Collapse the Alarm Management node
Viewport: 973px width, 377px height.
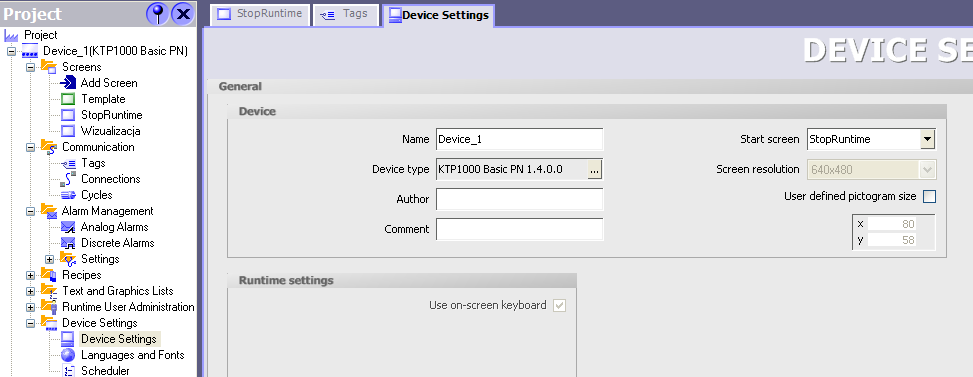tap(30, 211)
